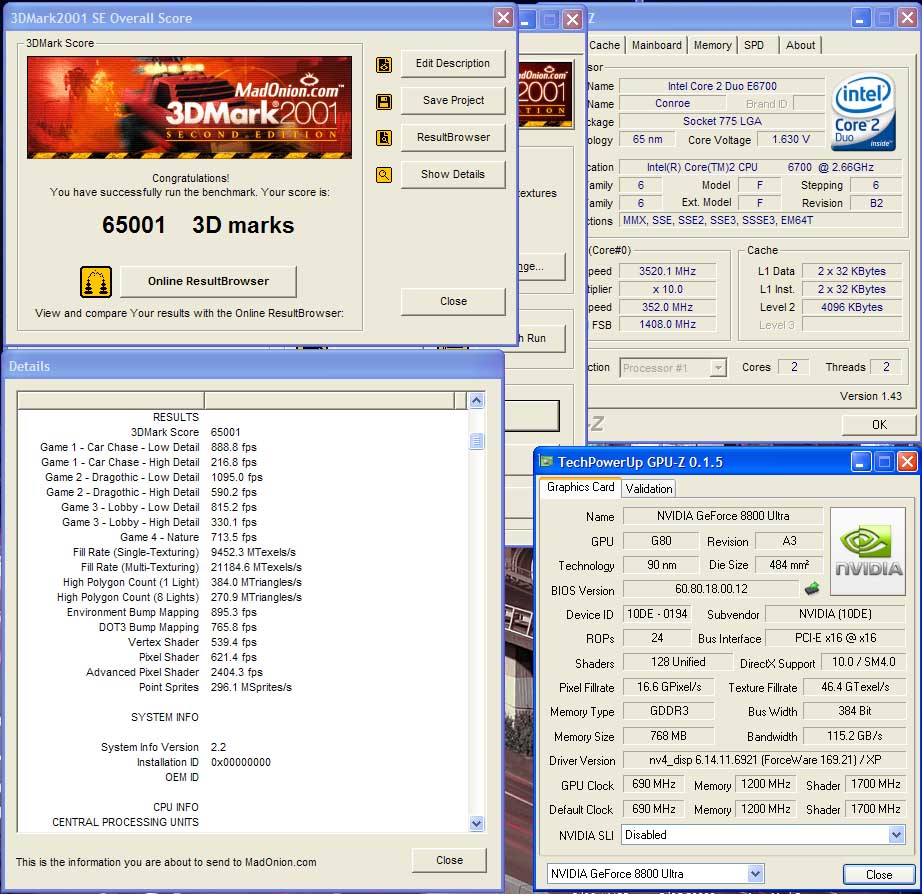This screenshot has height=894, width=922.
Task: Minimize the GPU-Z window
Action: (860, 462)
